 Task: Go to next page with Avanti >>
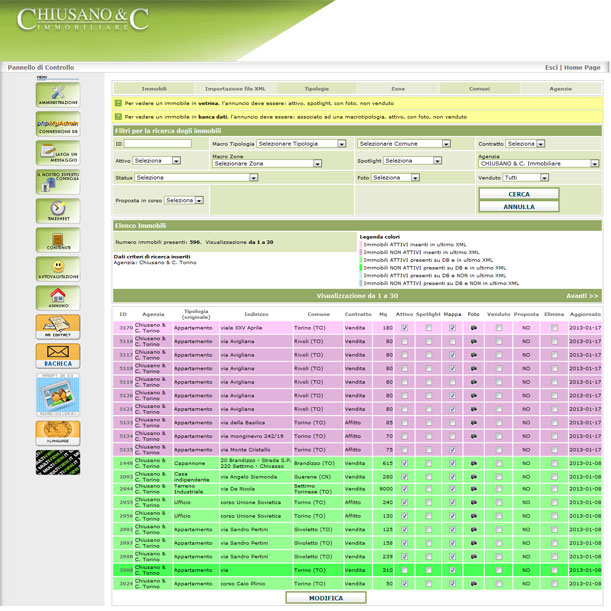[x=582, y=296]
